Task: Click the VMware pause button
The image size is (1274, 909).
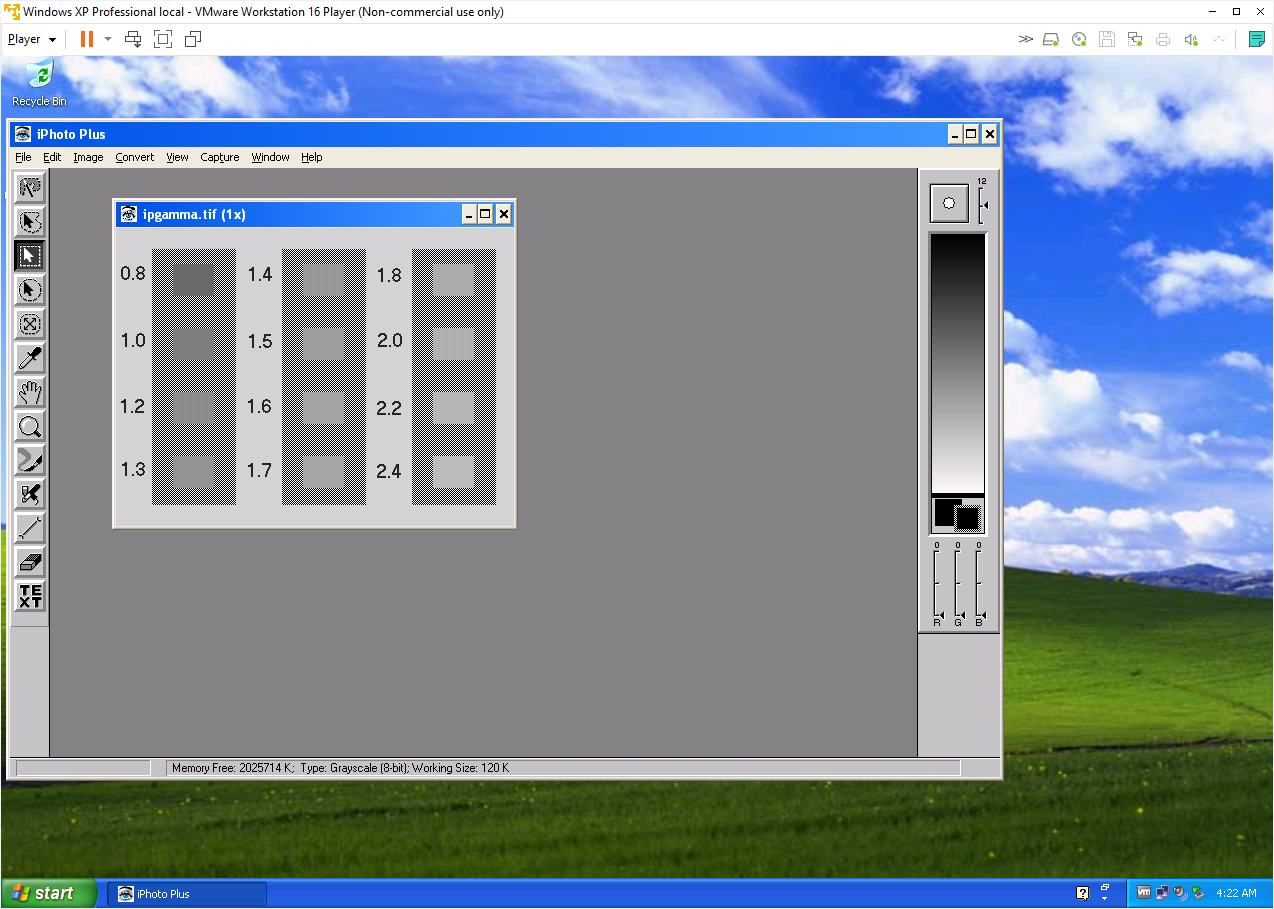Action: 87,39
